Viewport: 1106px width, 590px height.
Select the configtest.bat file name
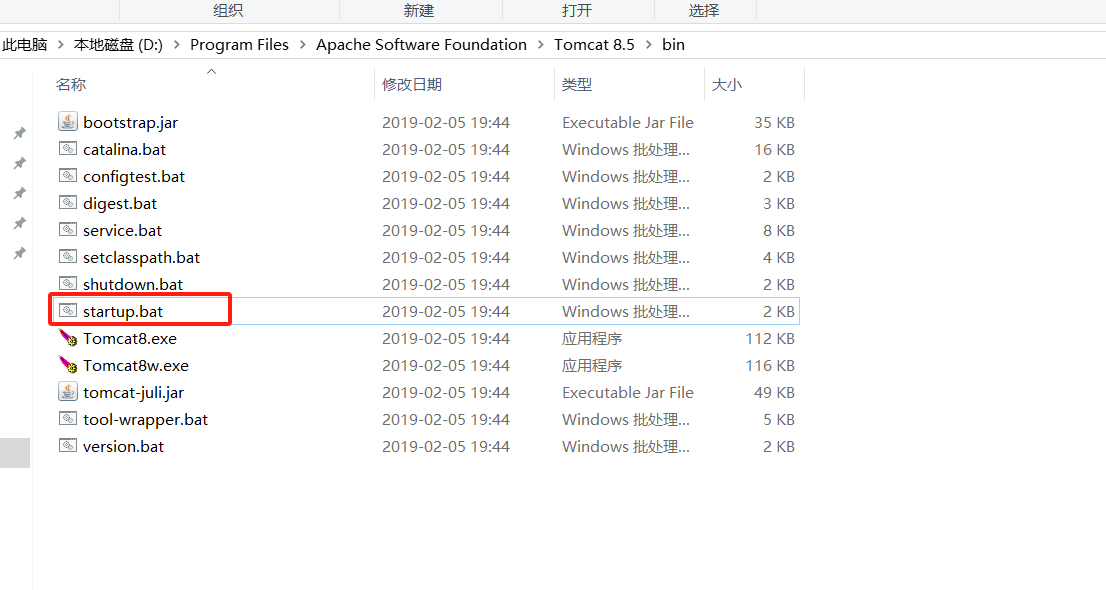pos(134,176)
